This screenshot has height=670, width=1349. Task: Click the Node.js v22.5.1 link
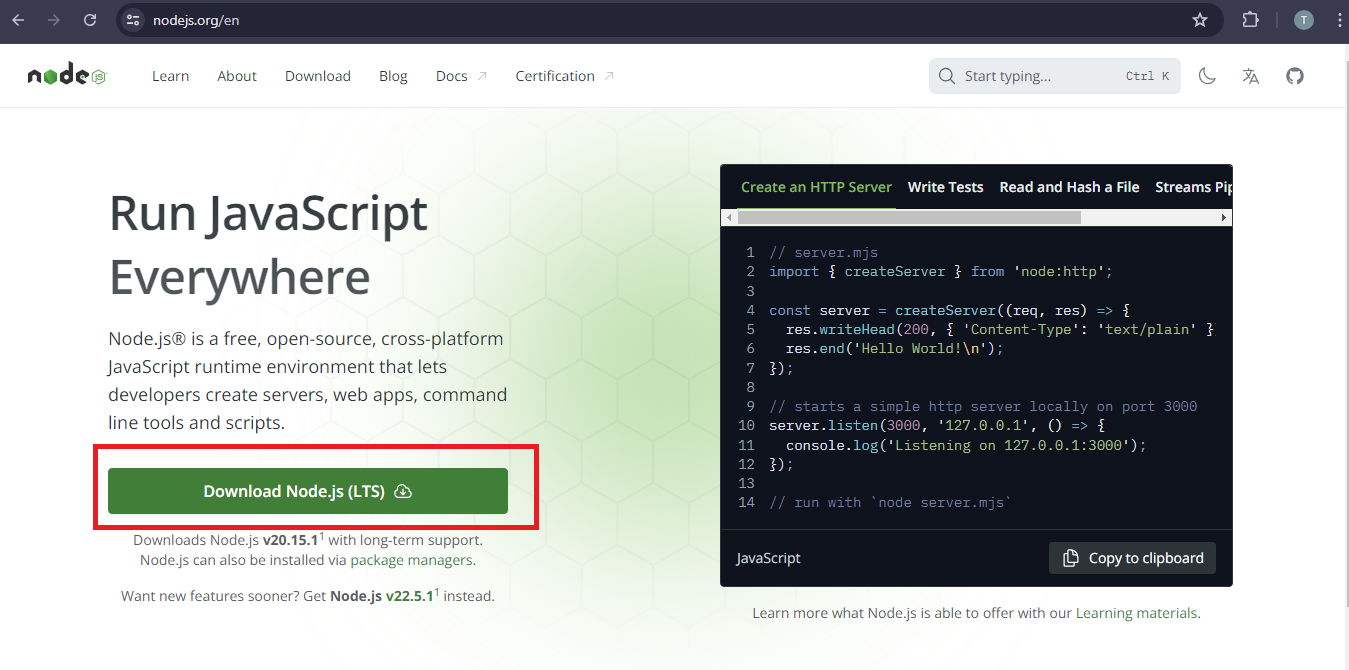382,596
